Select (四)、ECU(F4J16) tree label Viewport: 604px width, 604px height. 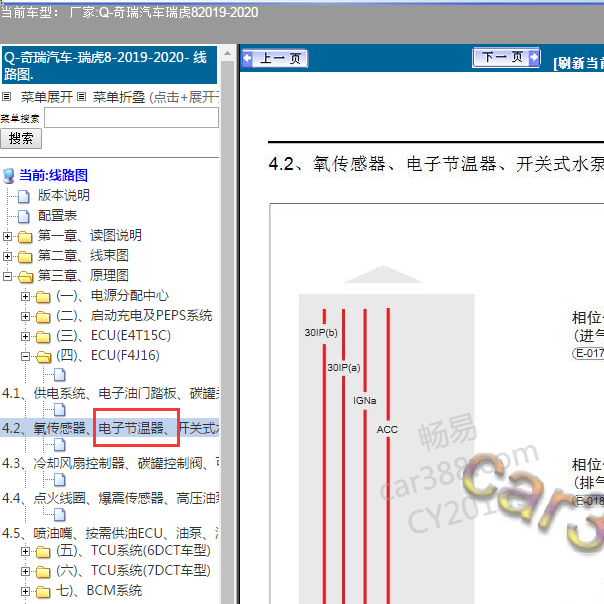coord(107,356)
